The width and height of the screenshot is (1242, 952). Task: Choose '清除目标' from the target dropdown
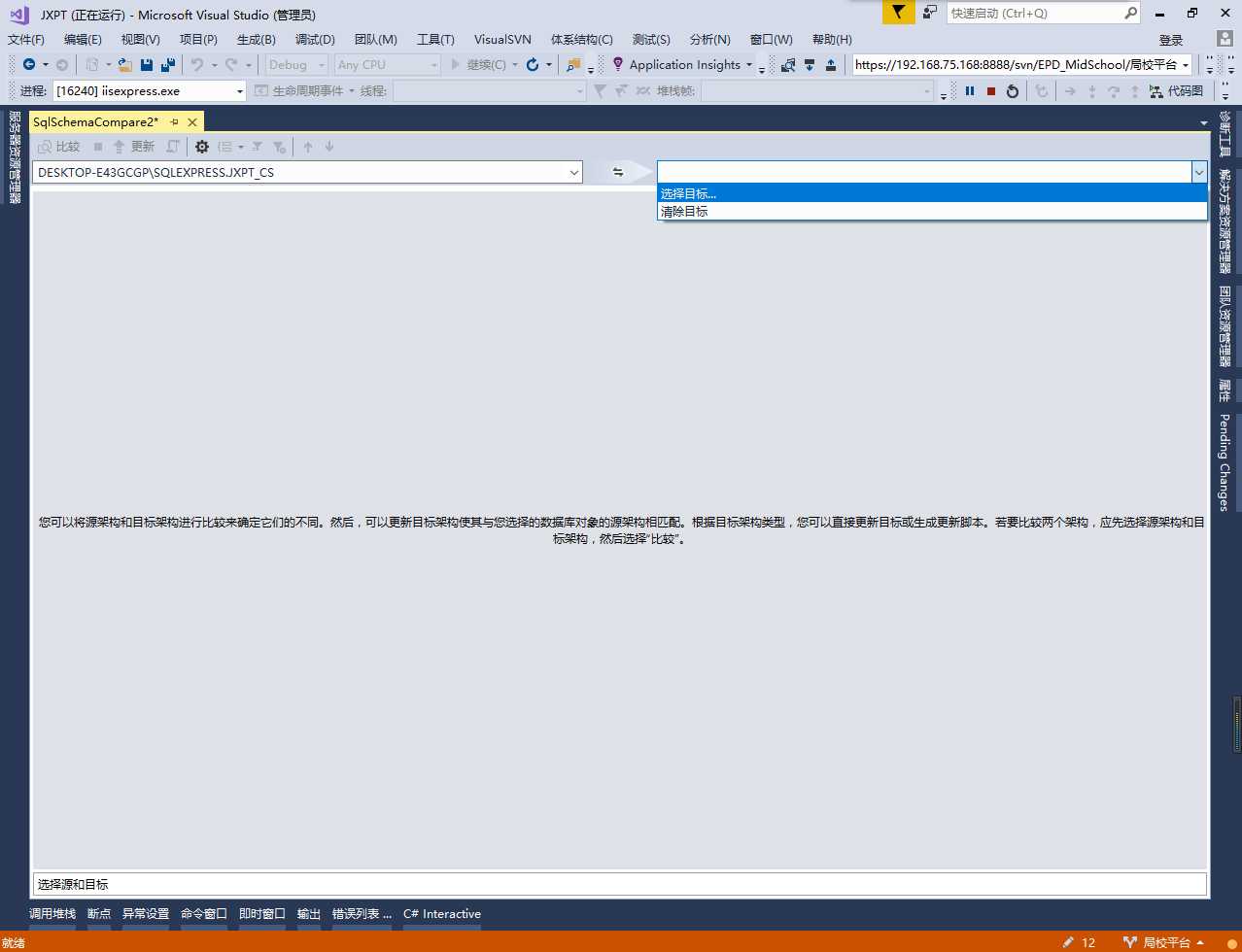click(932, 211)
